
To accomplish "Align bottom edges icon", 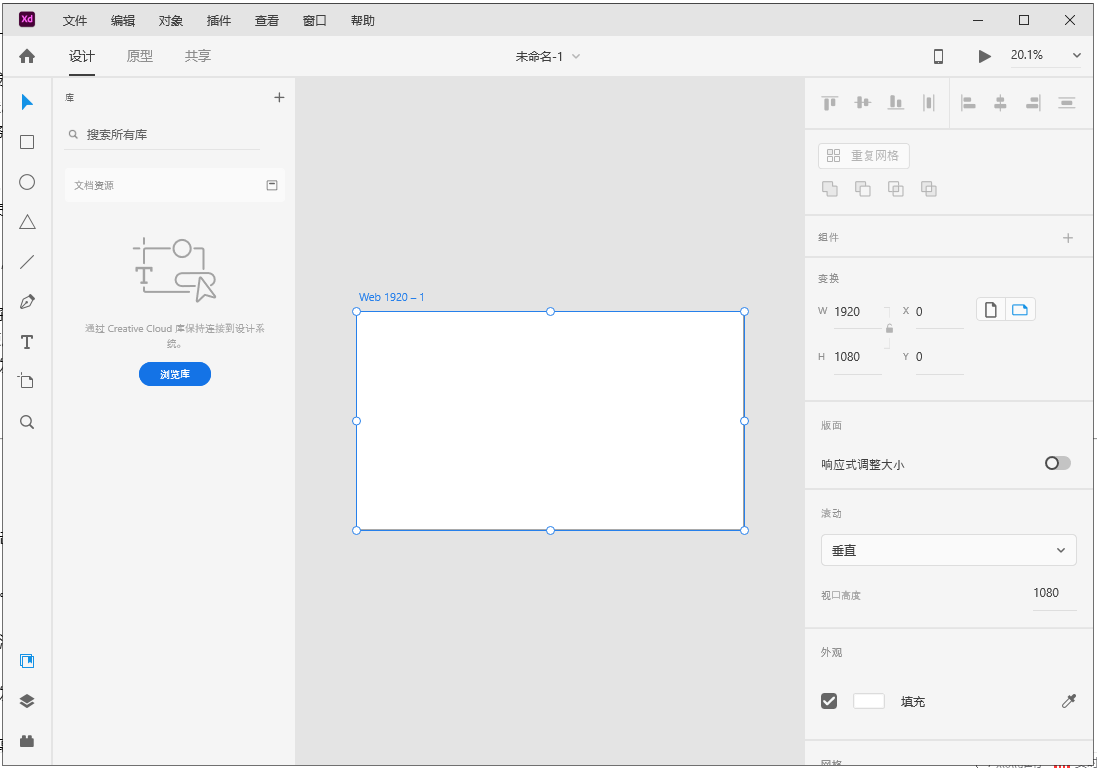I will [x=896, y=103].
